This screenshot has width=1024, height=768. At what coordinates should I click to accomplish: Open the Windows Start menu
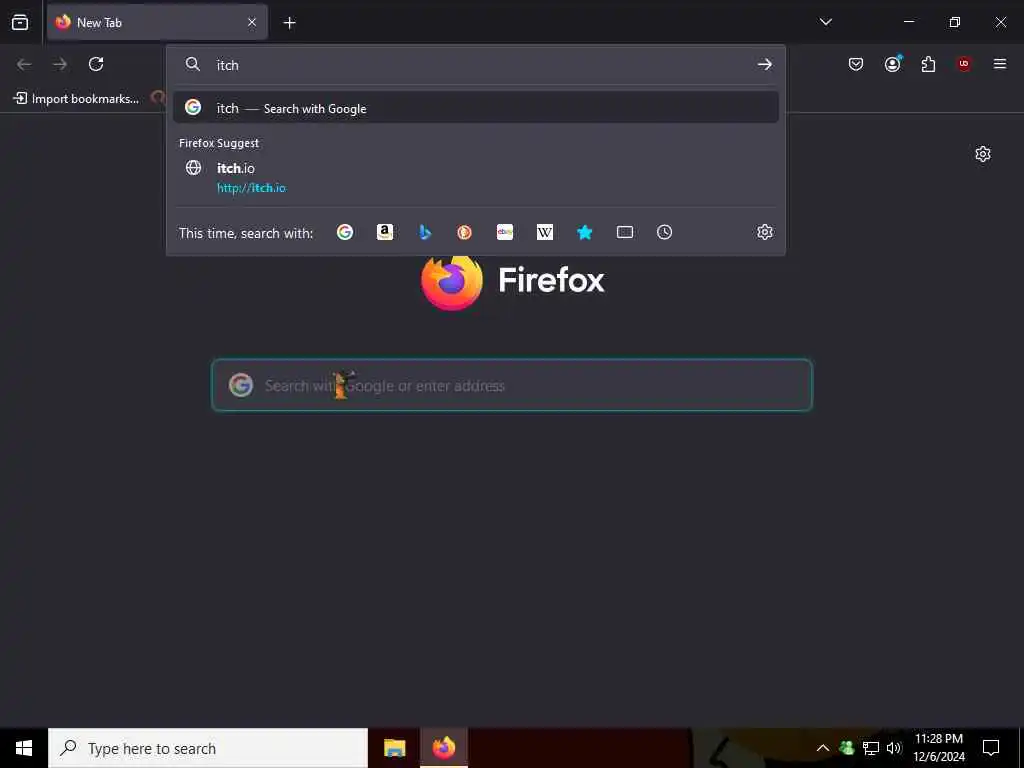click(24, 748)
